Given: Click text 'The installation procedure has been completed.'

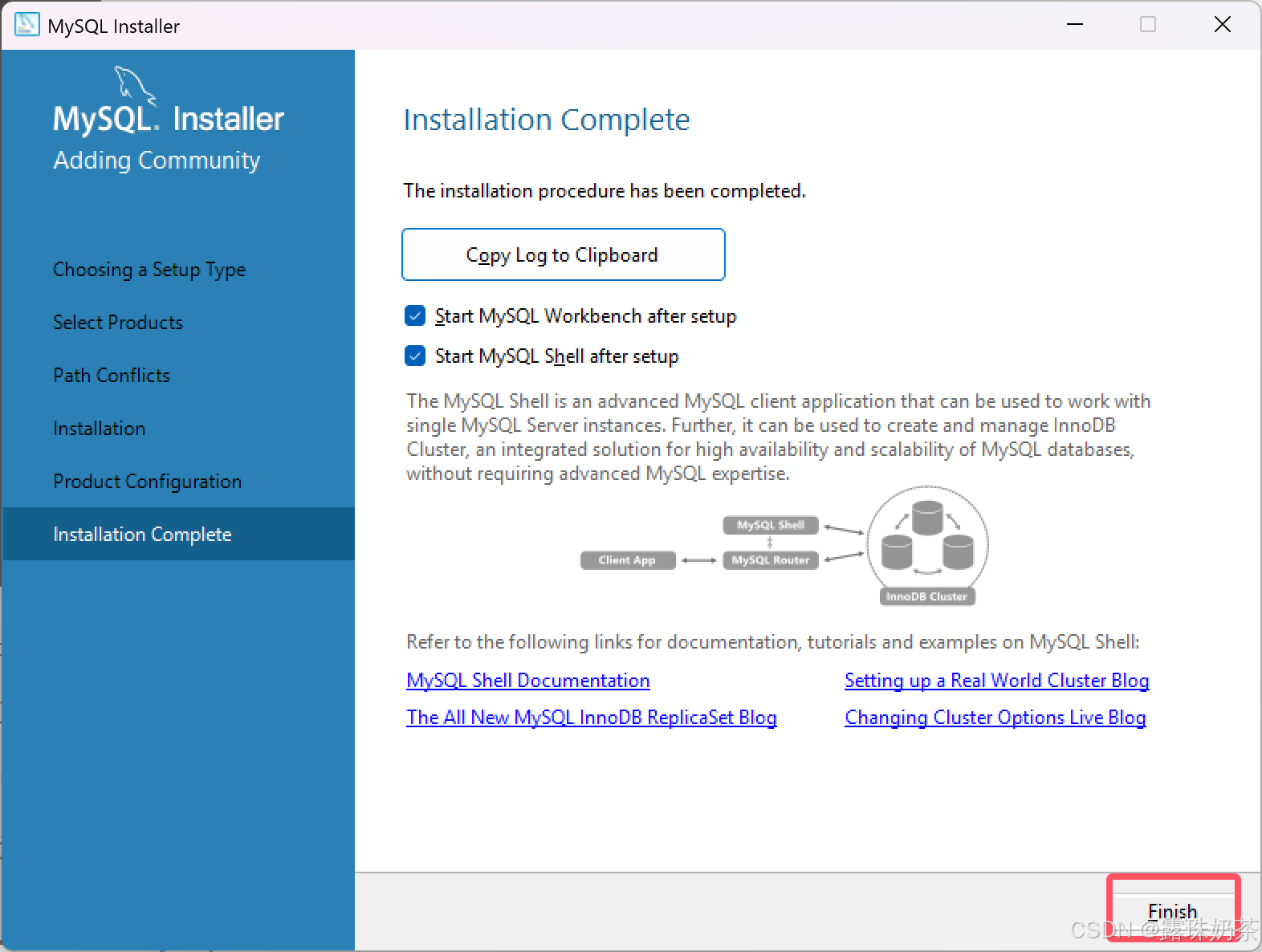Looking at the screenshot, I should click(605, 191).
